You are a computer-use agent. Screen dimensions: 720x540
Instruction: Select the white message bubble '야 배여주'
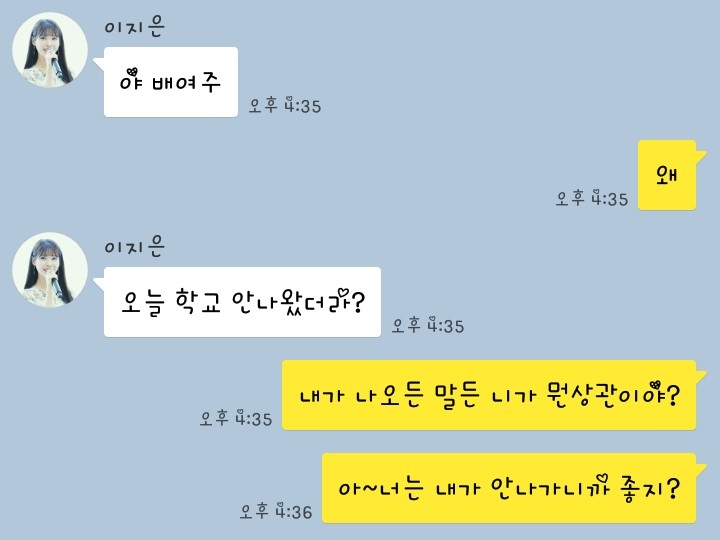tap(171, 82)
